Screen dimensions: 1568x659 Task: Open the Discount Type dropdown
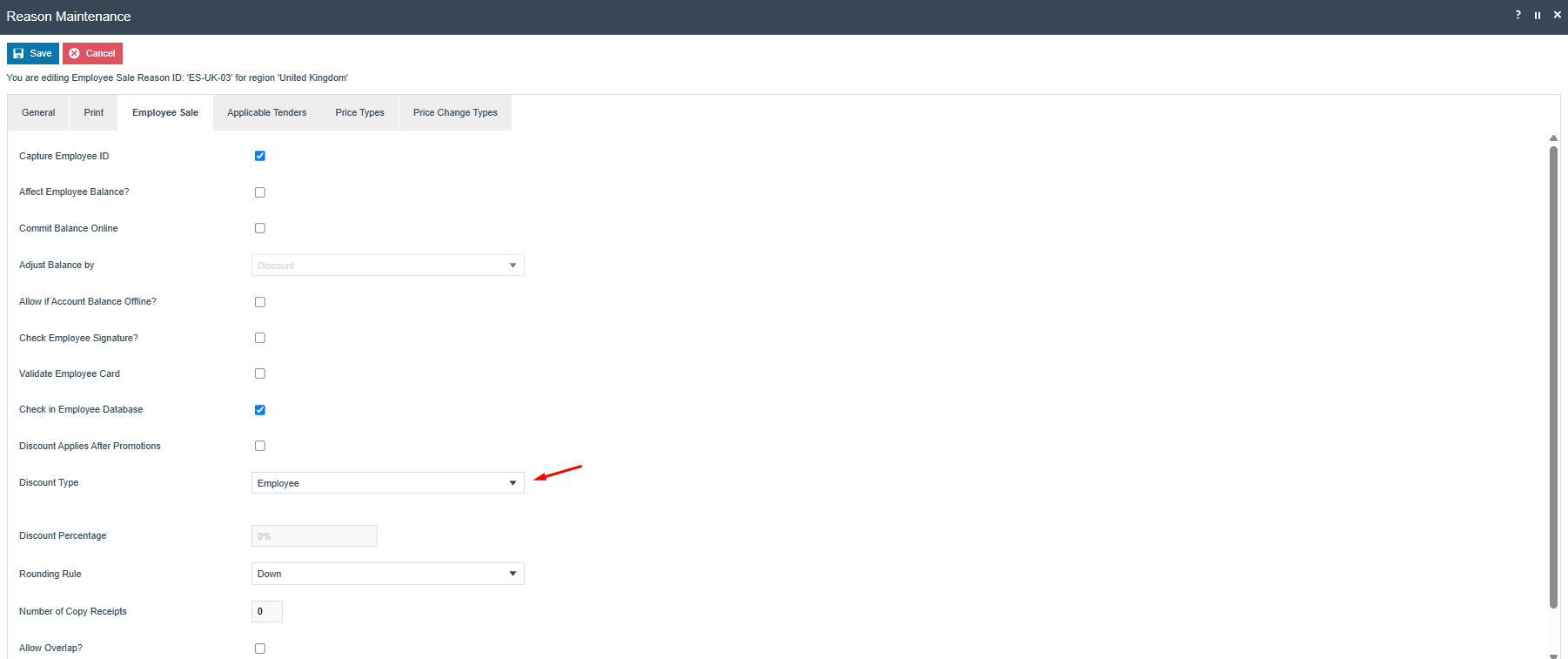click(388, 483)
